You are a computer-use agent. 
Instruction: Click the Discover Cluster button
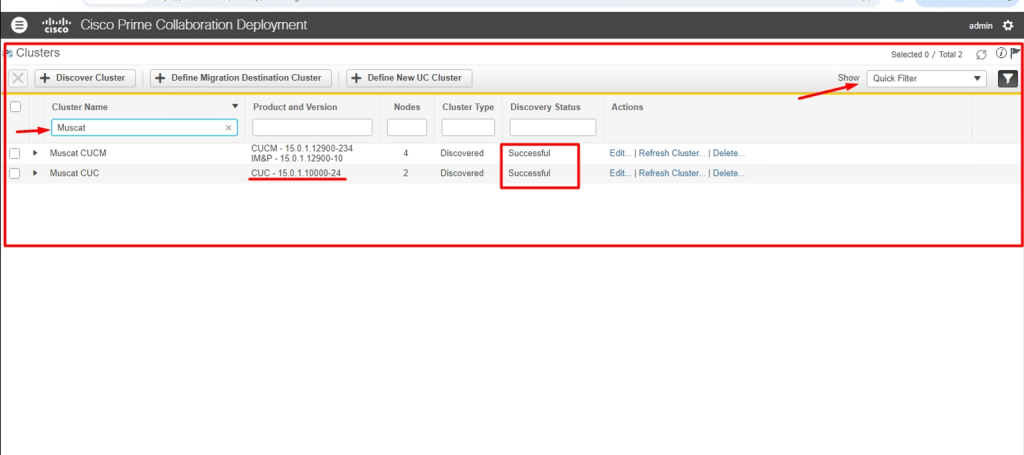(84, 78)
